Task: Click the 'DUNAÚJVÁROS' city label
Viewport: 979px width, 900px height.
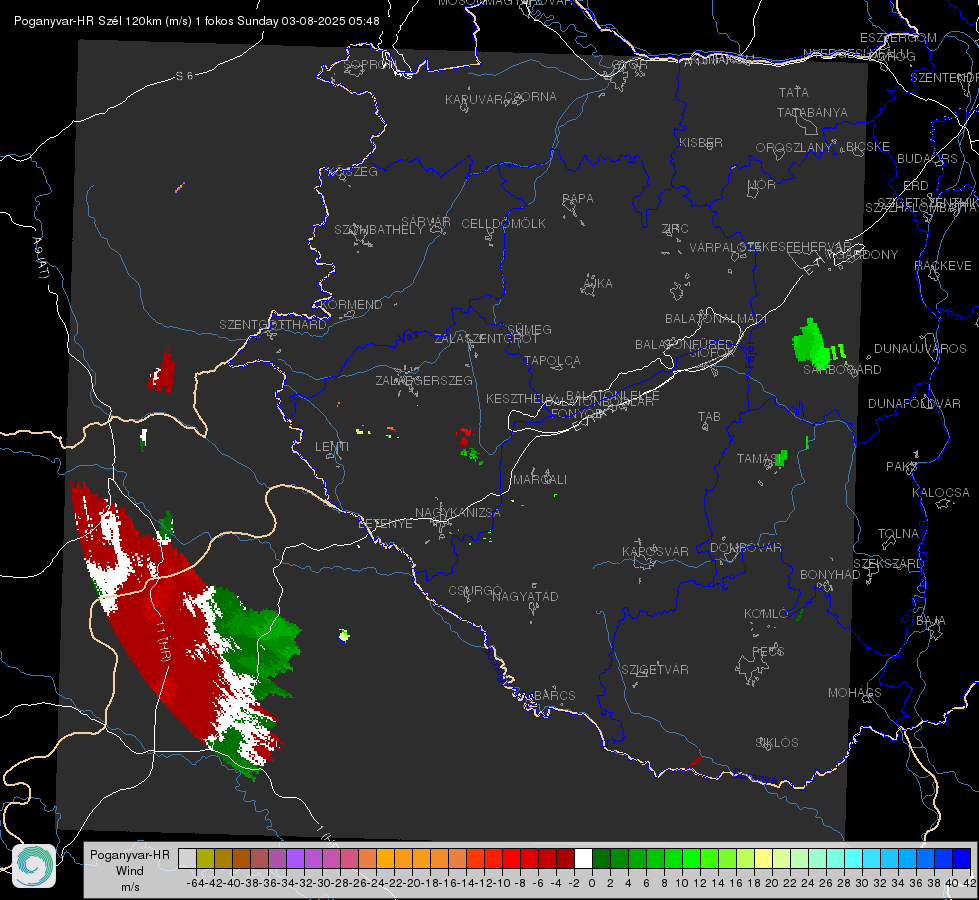Action: point(920,349)
